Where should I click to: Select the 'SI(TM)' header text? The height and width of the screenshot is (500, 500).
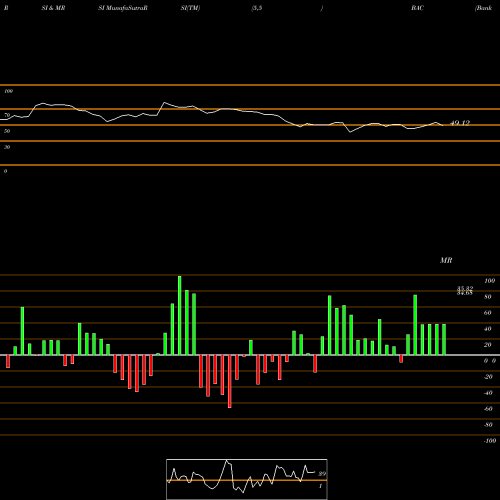pyautogui.click(x=190, y=8)
